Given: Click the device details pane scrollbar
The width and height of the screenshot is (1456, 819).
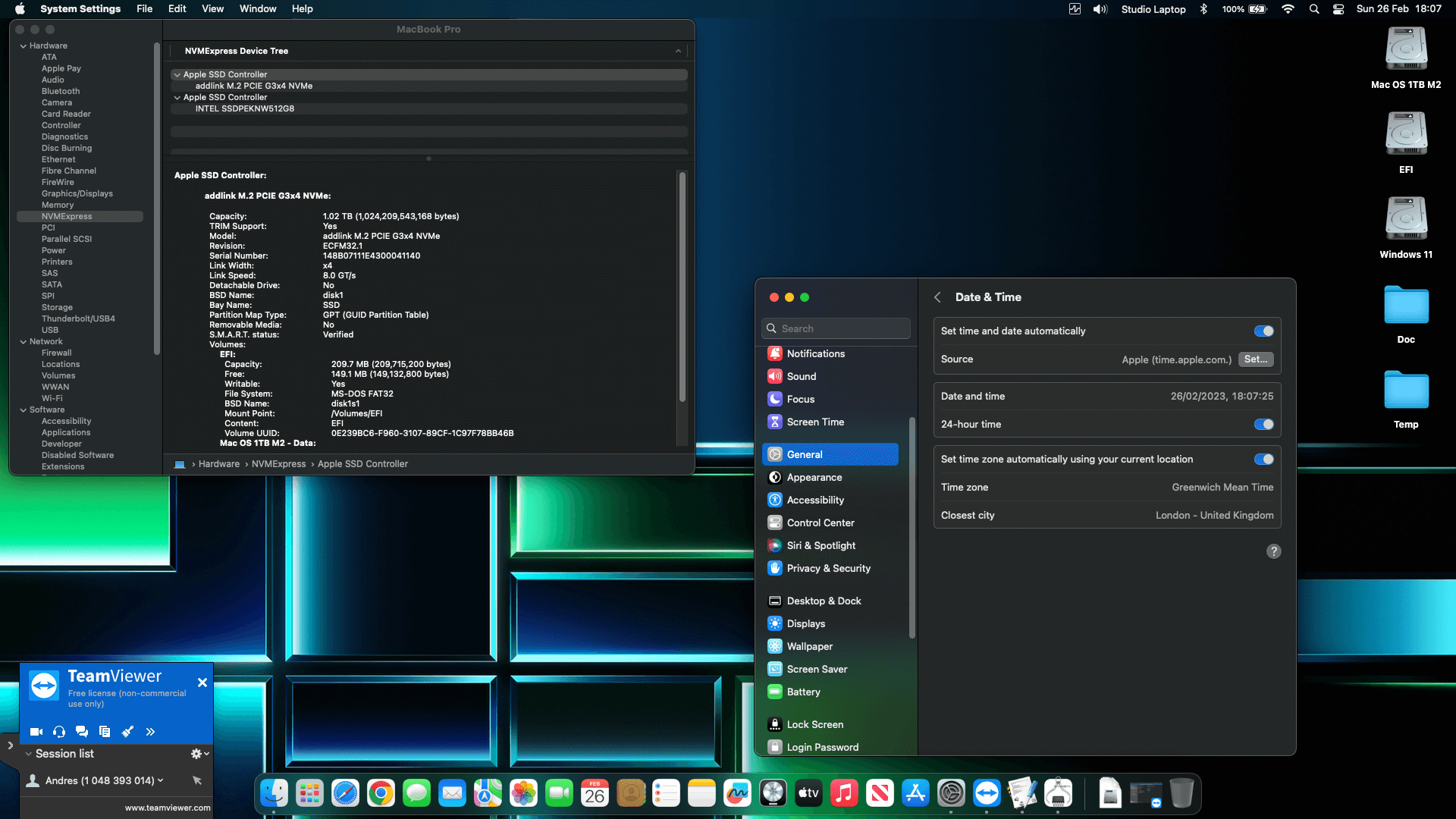Looking at the screenshot, I should click(x=682, y=287).
